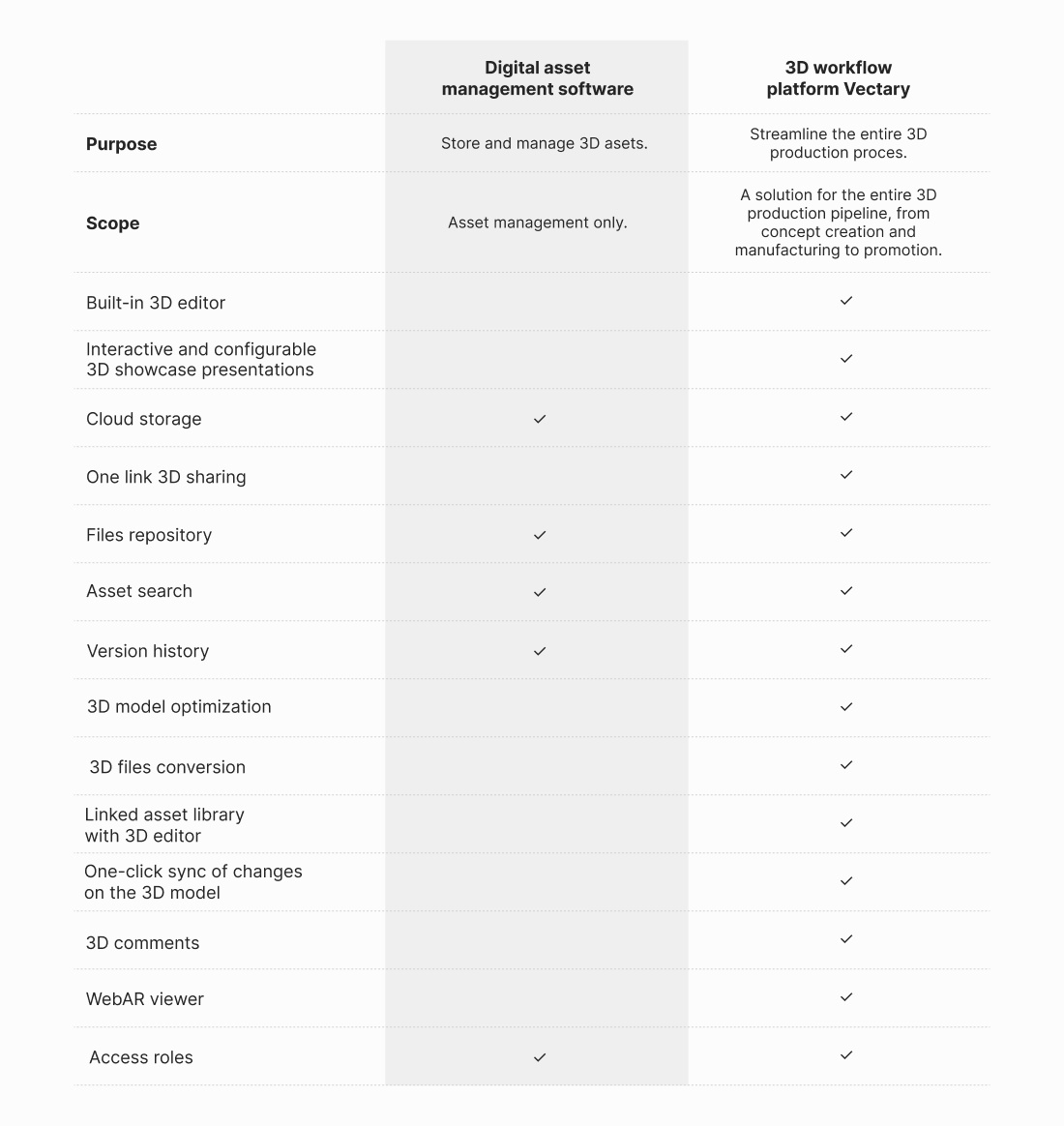Click the Vectary checkmark for WebAR viewer
The image size is (1064, 1126).
[x=846, y=997]
